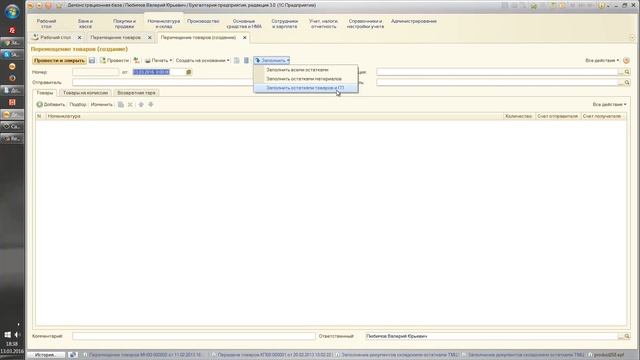
Task: Open the Производство section
Action: pos(203,21)
